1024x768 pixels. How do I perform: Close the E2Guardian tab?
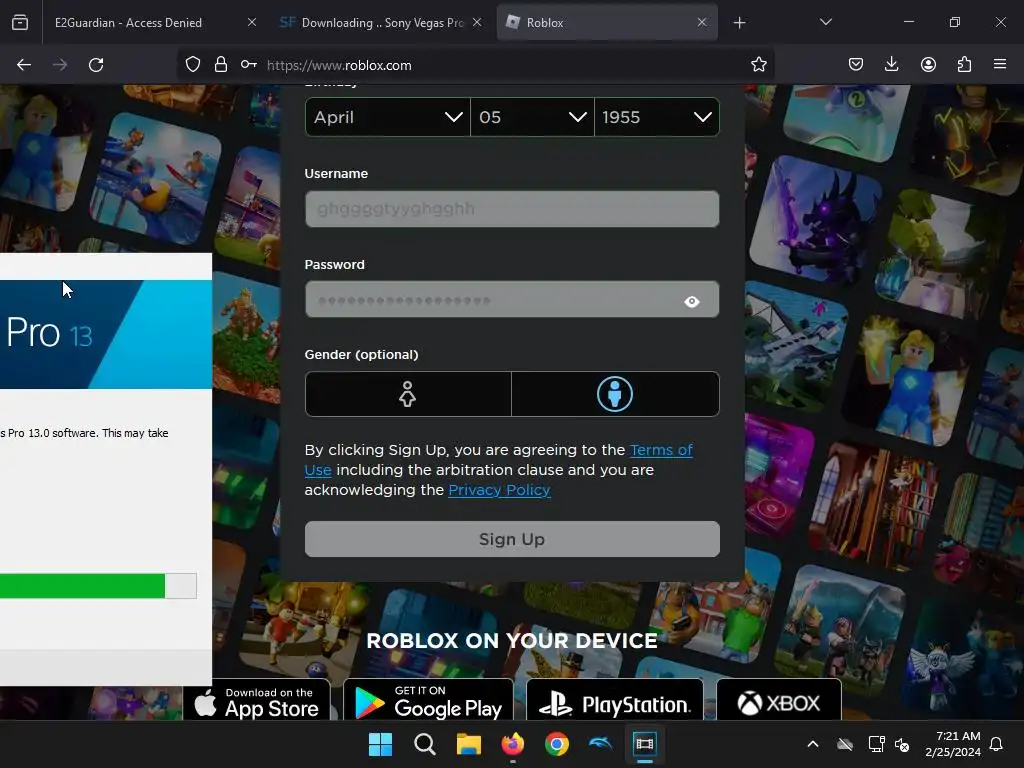(x=252, y=22)
